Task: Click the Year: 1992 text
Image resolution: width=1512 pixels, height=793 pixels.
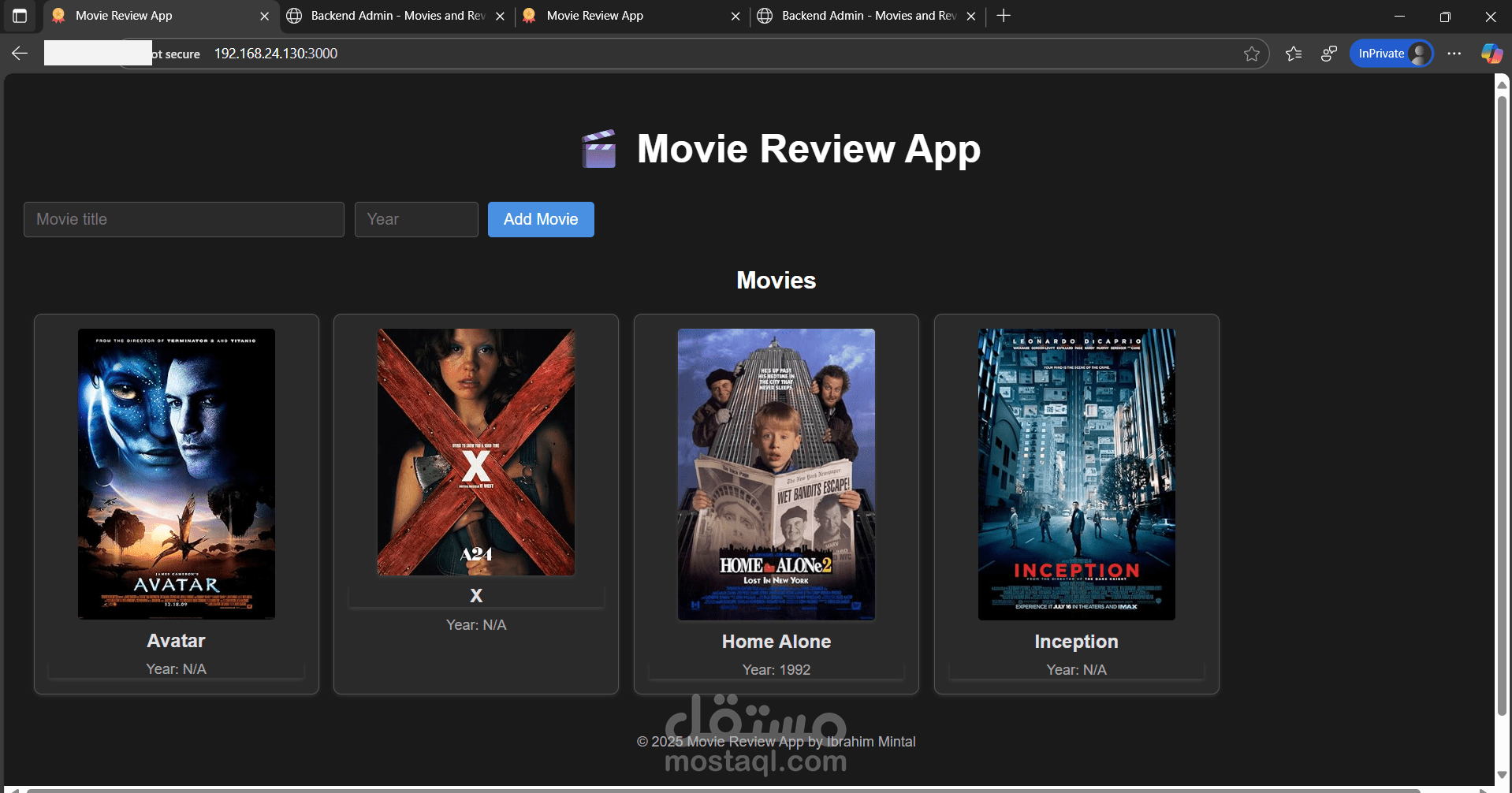Action: tap(776, 670)
